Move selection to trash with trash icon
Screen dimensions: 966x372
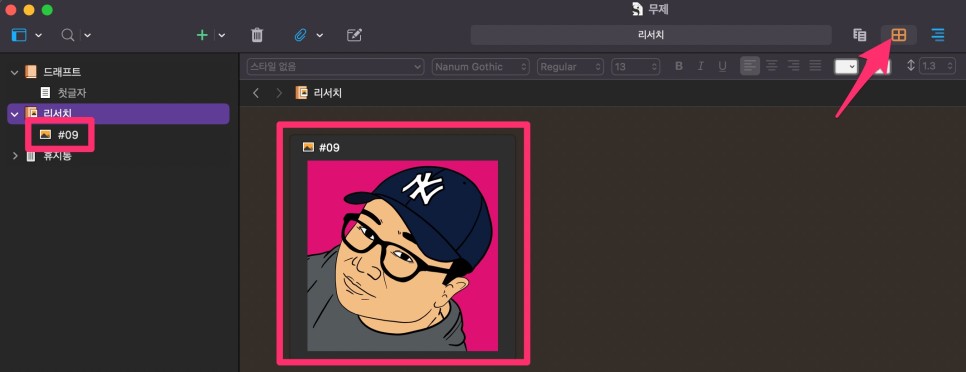tap(257, 35)
